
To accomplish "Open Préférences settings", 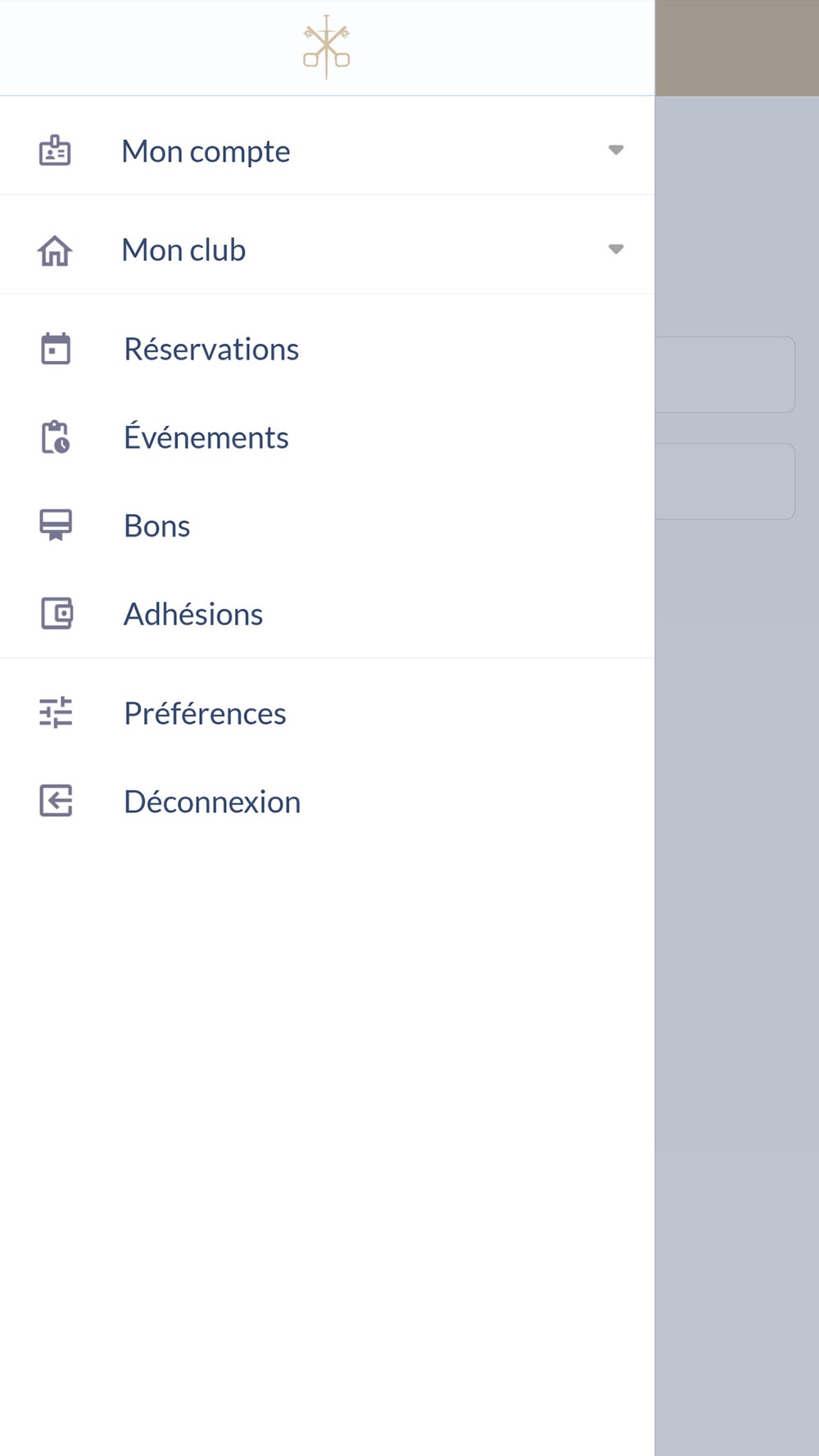I will tap(205, 714).
